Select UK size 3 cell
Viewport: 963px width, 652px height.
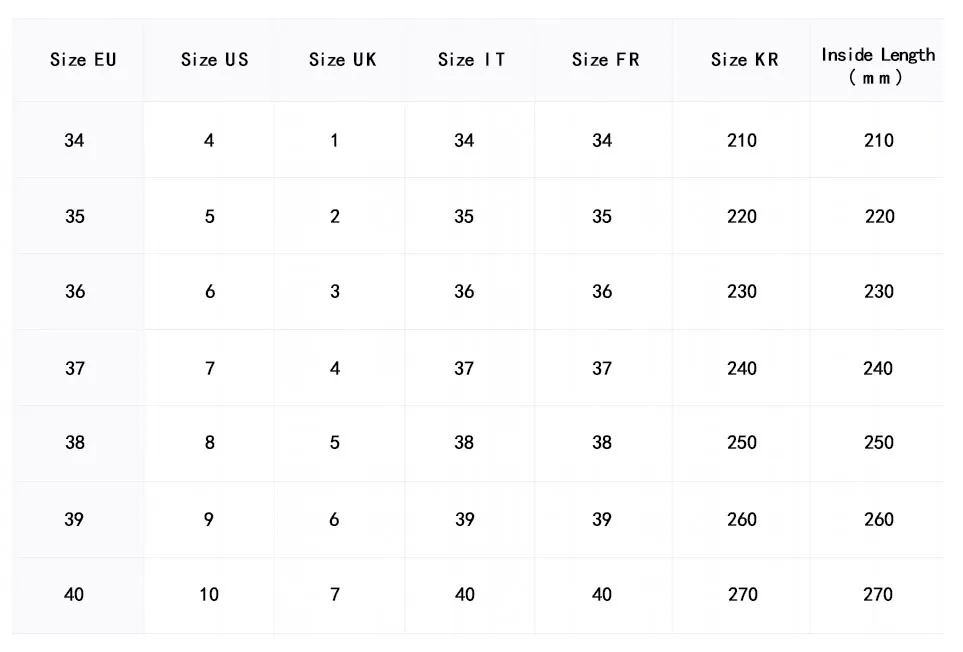point(335,292)
